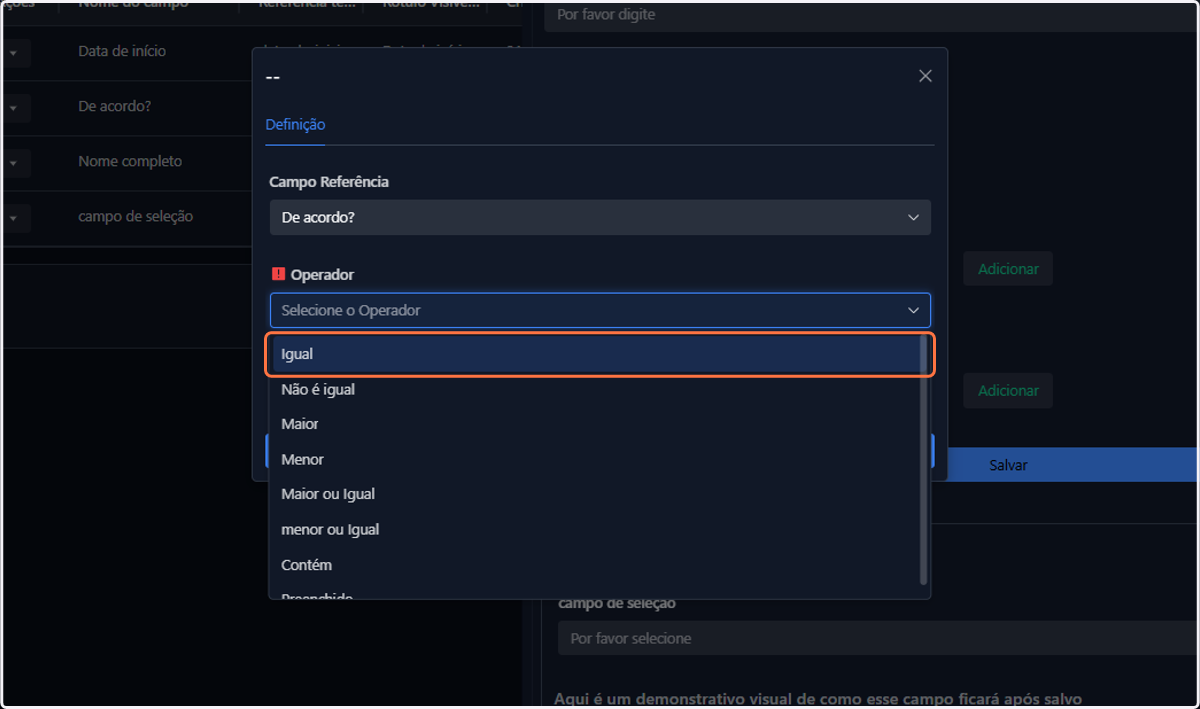The height and width of the screenshot is (709, 1200).
Task: Open the Campo Referência dropdown
Action: click(x=600, y=217)
